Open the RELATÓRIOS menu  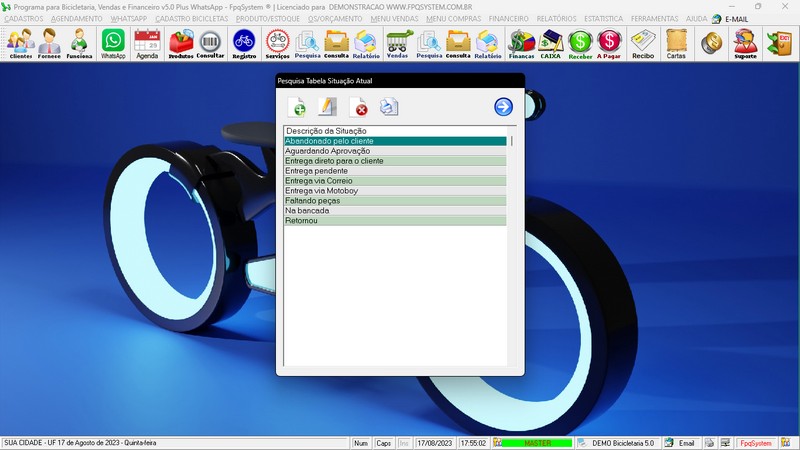click(x=556, y=19)
